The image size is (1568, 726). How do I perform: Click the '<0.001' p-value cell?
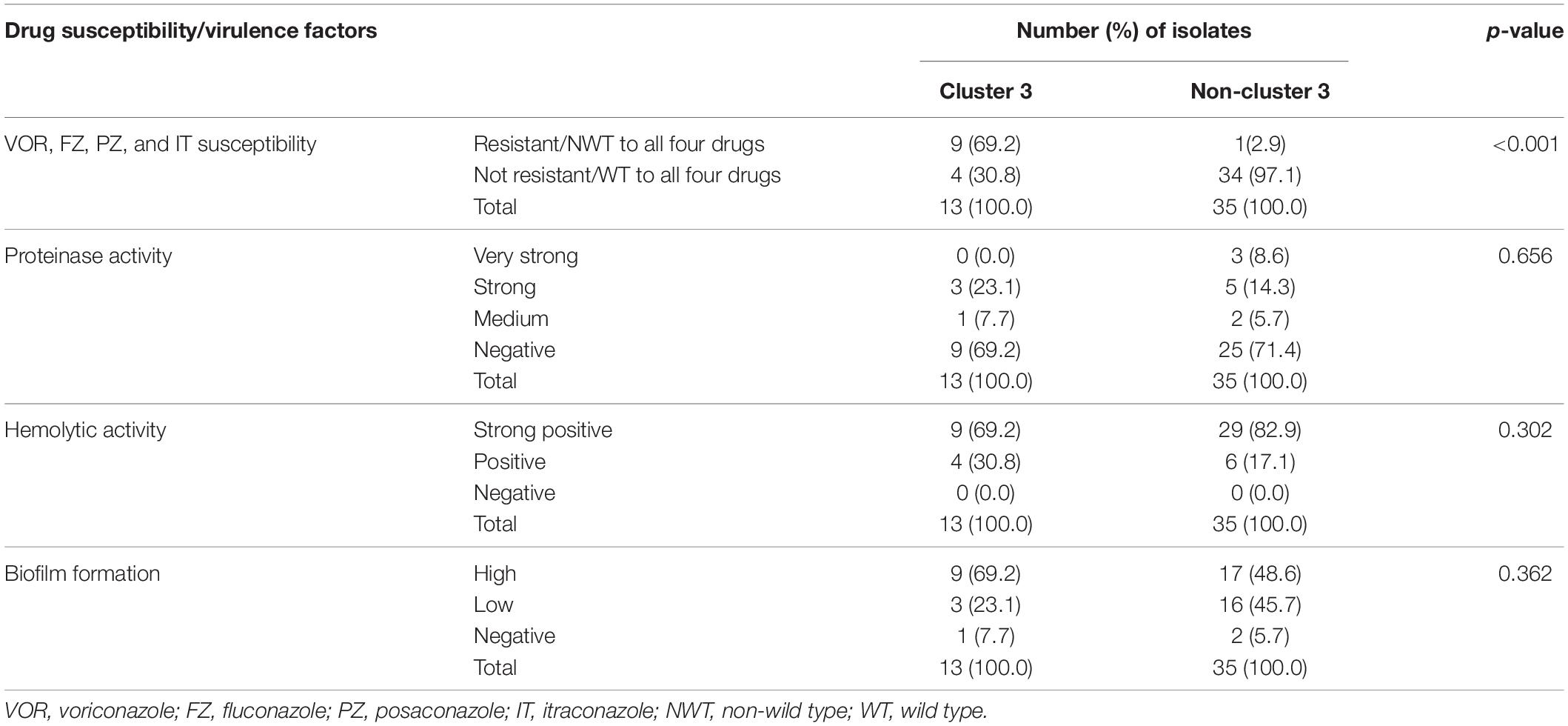pyautogui.click(x=1525, y=144)
